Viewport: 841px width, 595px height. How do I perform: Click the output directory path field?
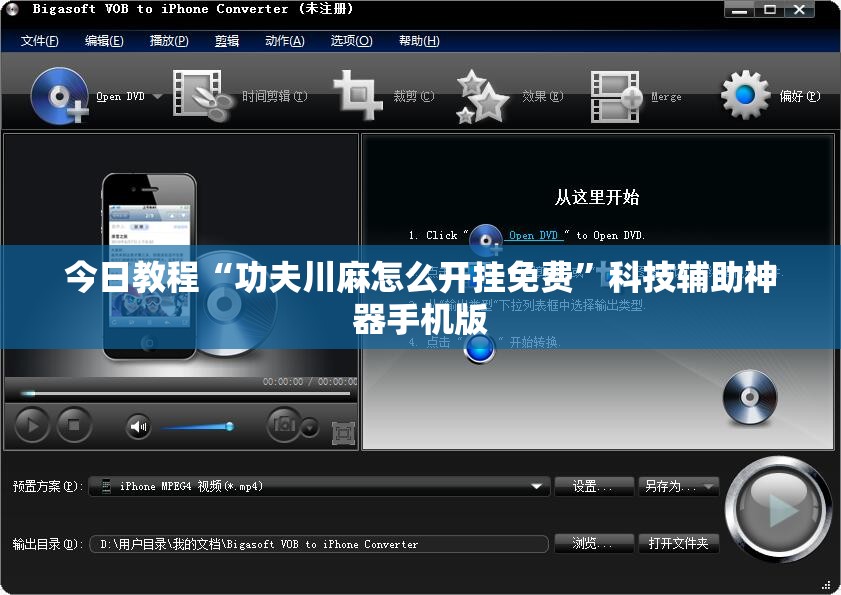[x=319, y=544]
